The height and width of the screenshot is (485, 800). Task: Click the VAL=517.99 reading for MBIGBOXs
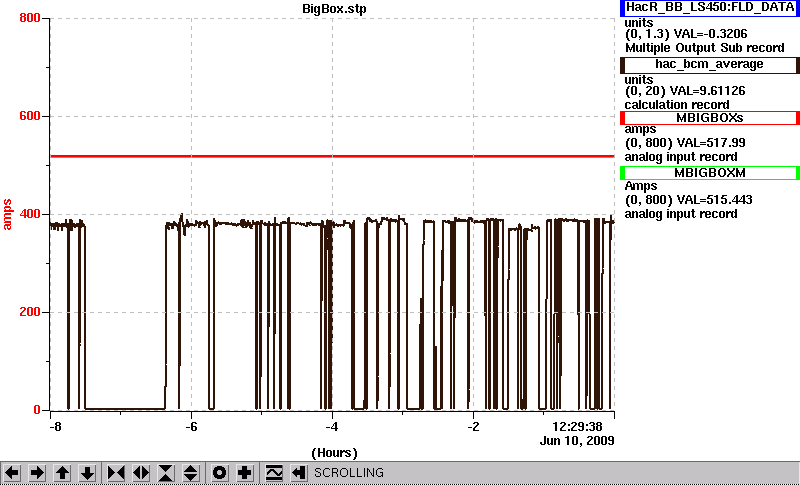pos(710,143)
